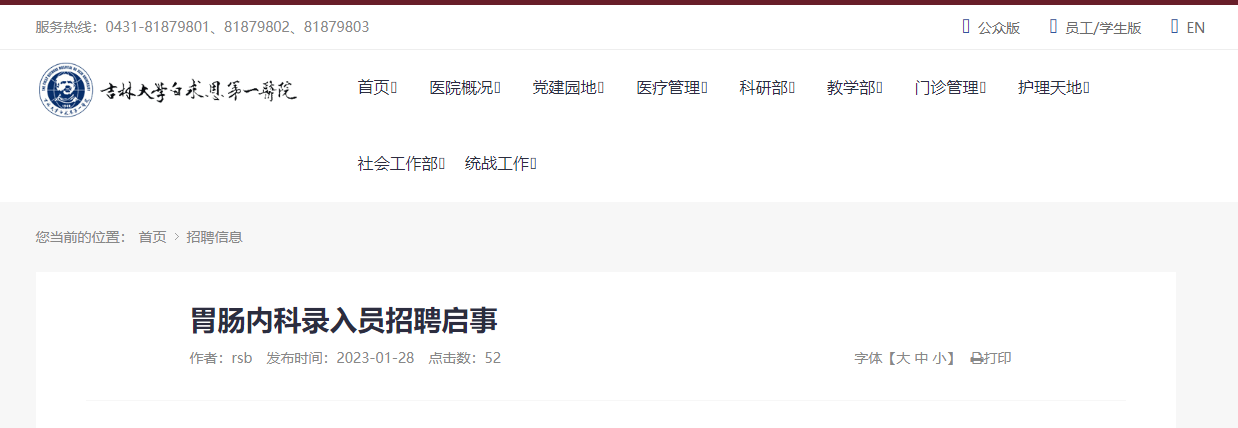Image resolution: width=1238 pixels, height=428 pixels.
Task: Click the icon before EN
Action: (1175, 26)
